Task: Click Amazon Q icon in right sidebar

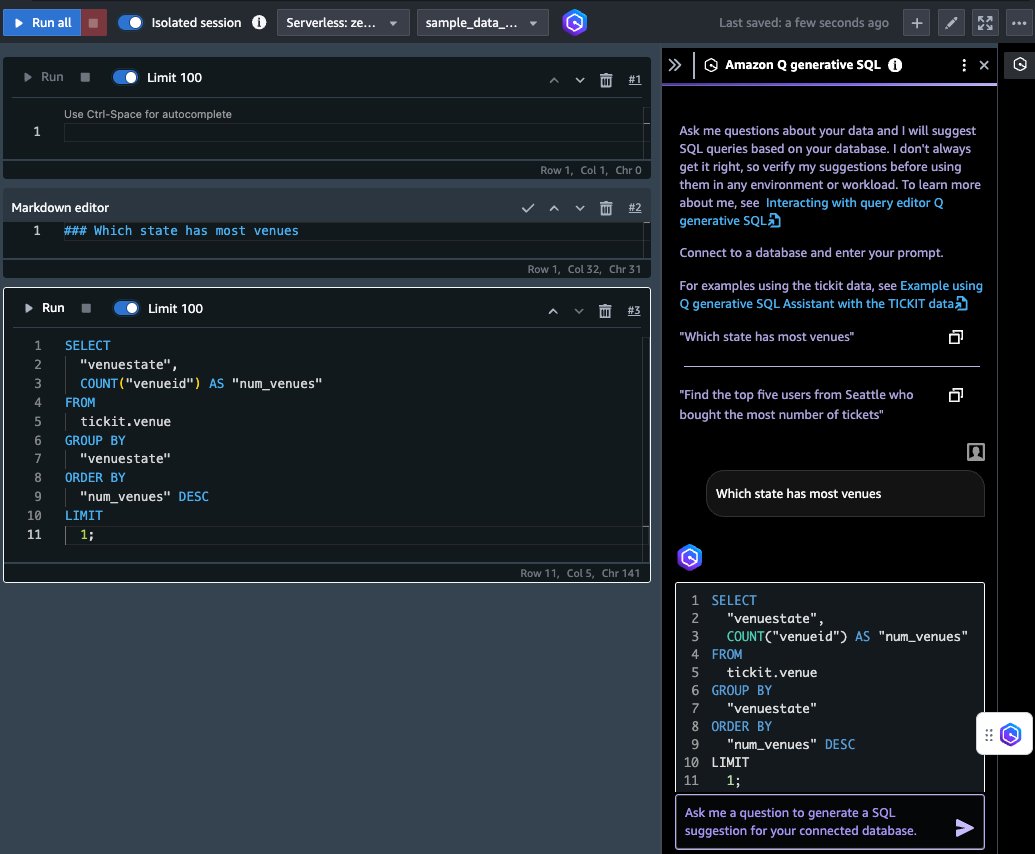Action: point(1020,64)
